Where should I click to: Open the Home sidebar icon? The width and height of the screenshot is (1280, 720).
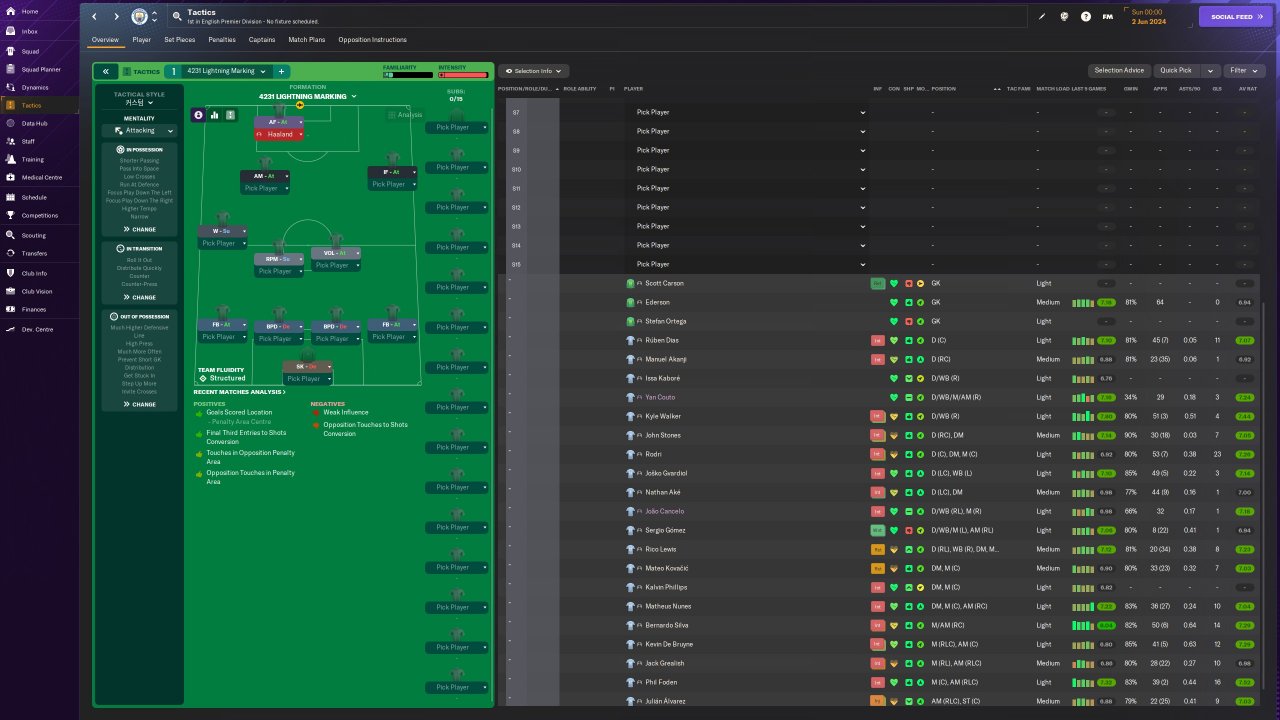[10, 12]
